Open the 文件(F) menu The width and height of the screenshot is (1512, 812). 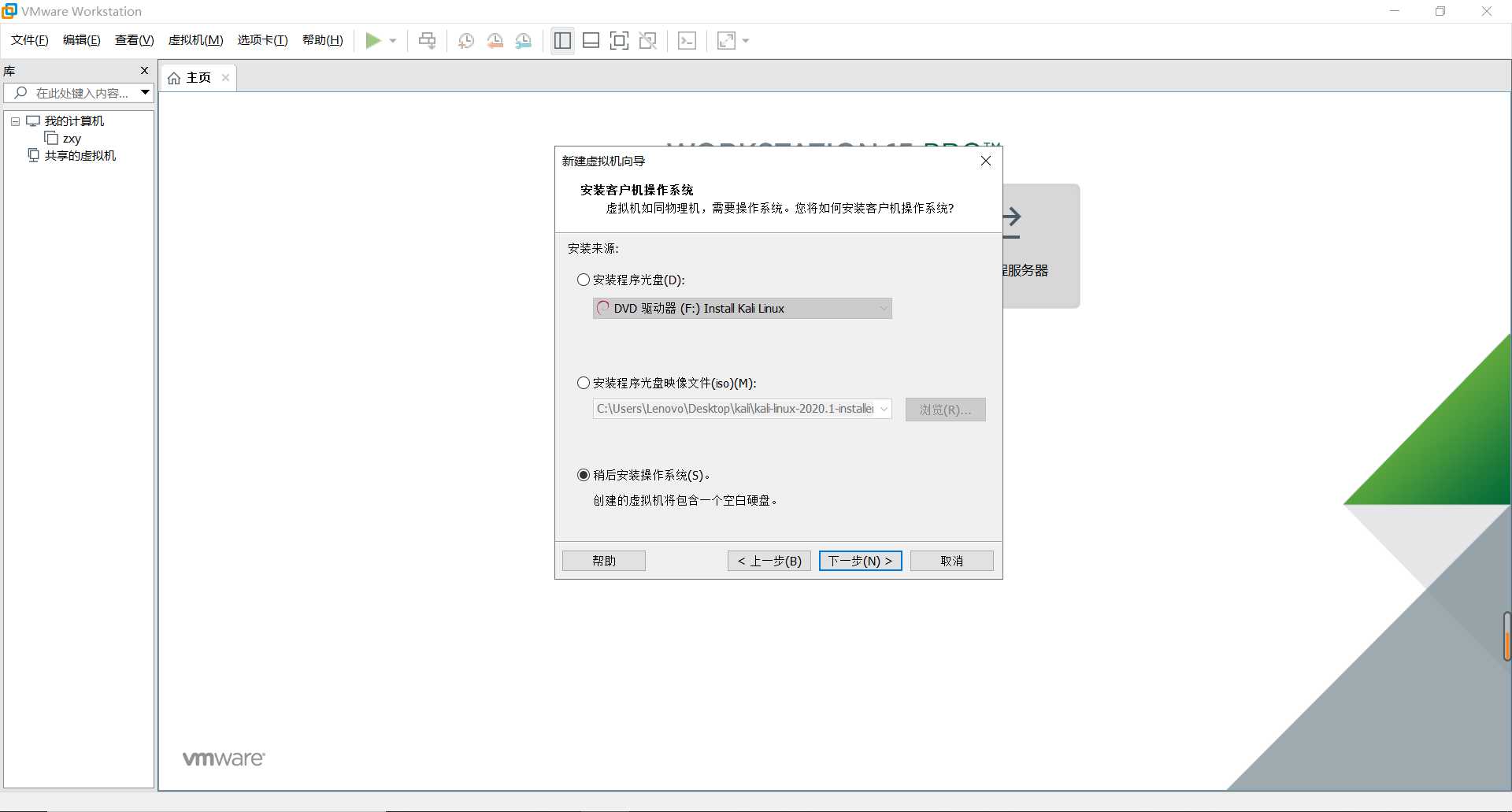(x=30, y=40)
